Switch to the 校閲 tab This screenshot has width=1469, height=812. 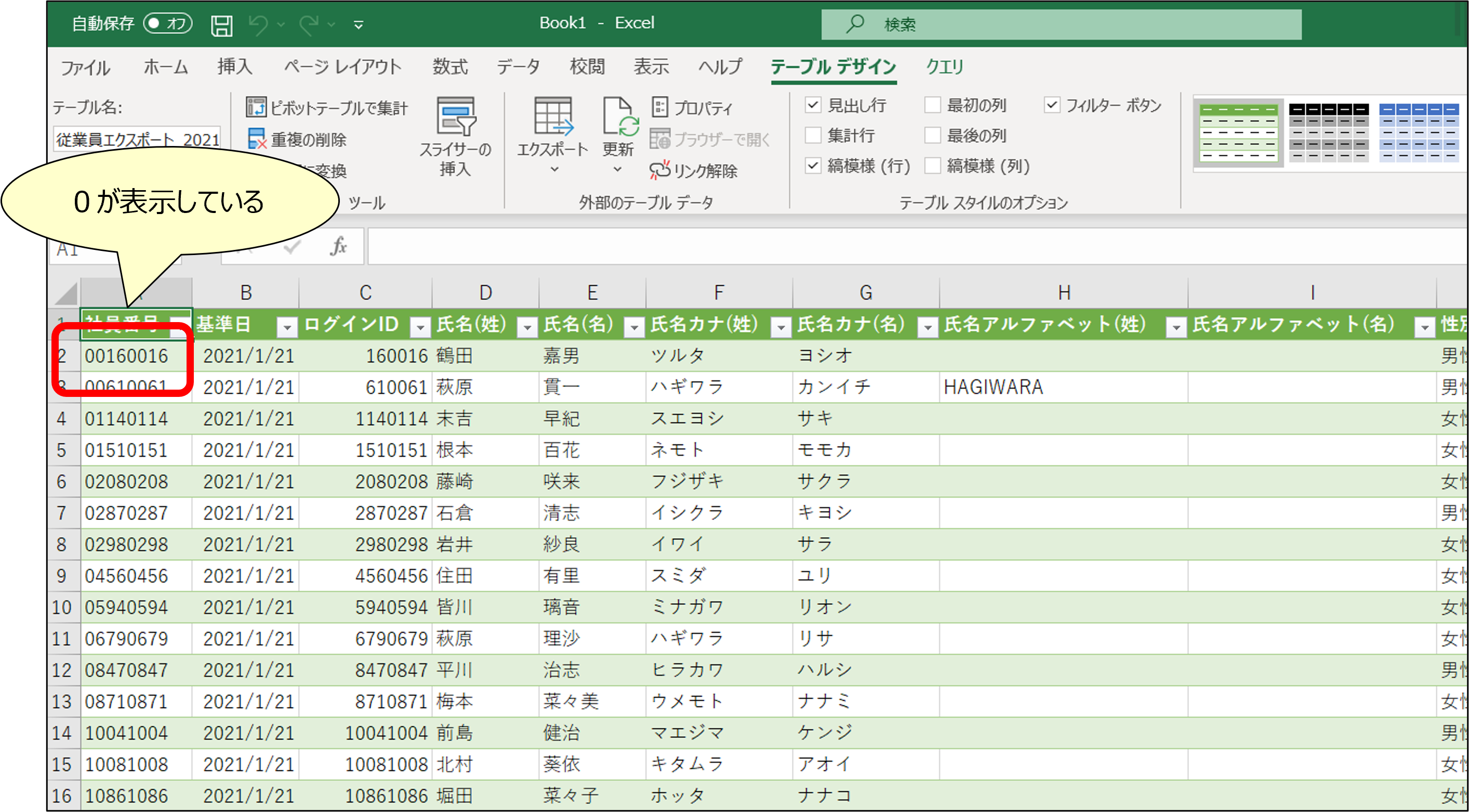(587, 66)
